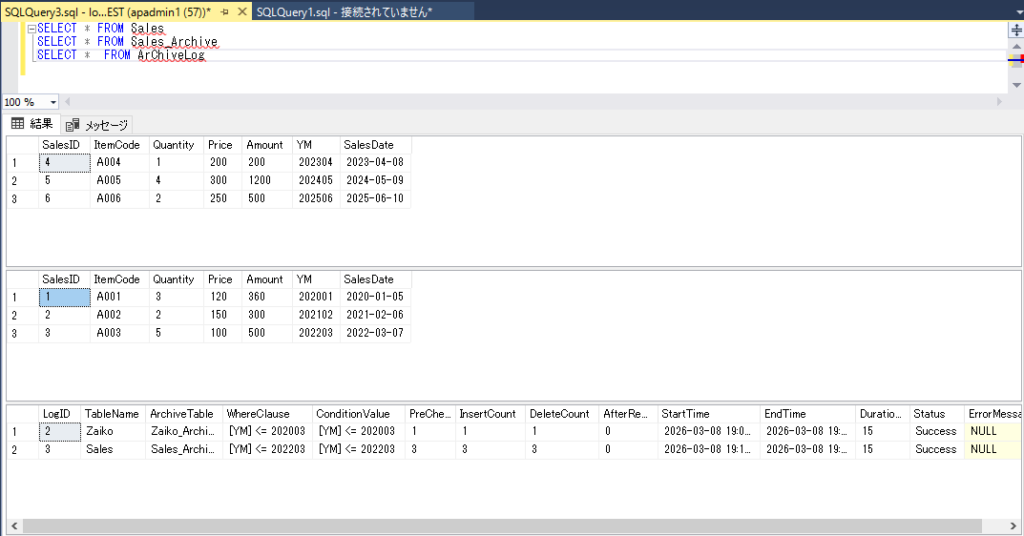Click the SalesDate column header in first grid
This screenshot has width=1024, height=536.
point(368,145)
